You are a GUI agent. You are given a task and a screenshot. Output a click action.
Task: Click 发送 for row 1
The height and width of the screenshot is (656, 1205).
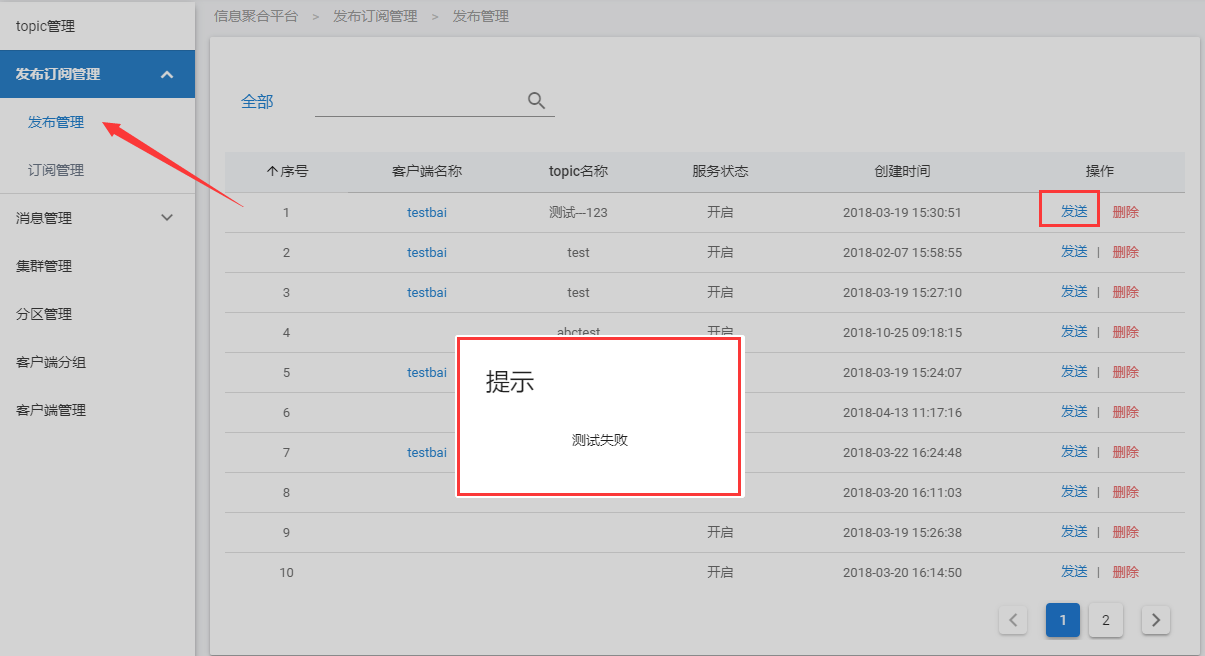point(1074,212)
